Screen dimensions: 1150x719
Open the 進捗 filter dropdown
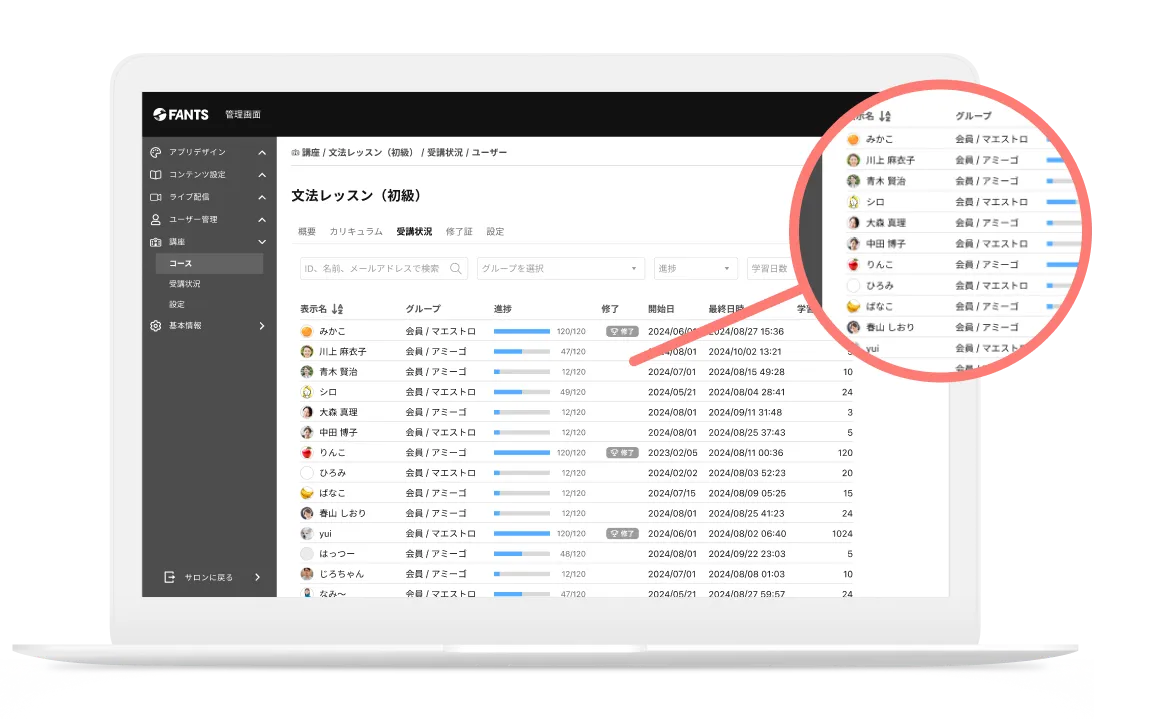click(695, 269)
